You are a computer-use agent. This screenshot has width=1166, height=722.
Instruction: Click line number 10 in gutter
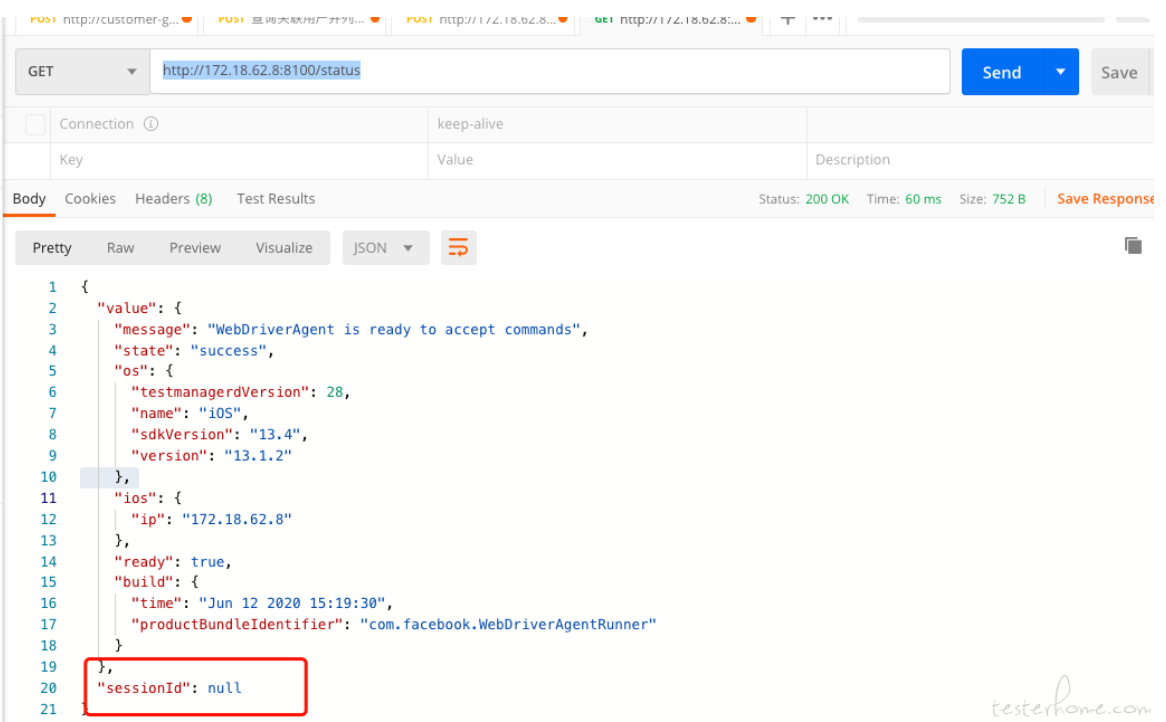click(x=48, y=477)
